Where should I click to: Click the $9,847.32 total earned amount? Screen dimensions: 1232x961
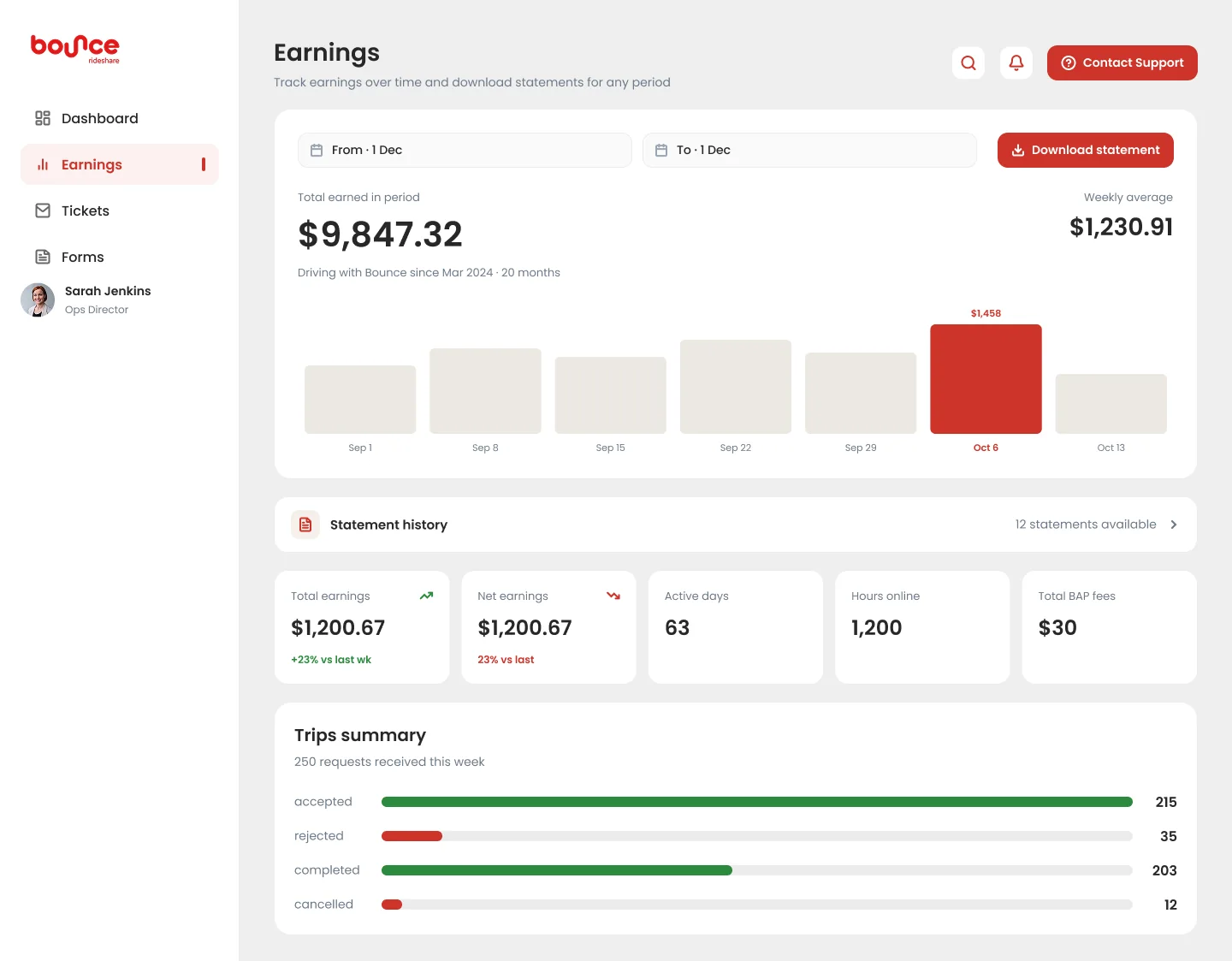[380, 234]
